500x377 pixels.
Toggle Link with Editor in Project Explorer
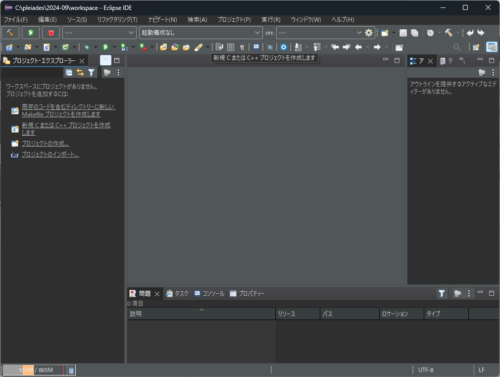pyautogui.click(x=80, y=72)
